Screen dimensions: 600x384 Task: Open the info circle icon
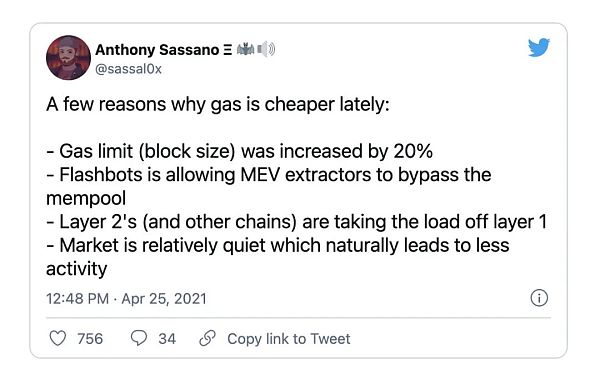point(539,298)
